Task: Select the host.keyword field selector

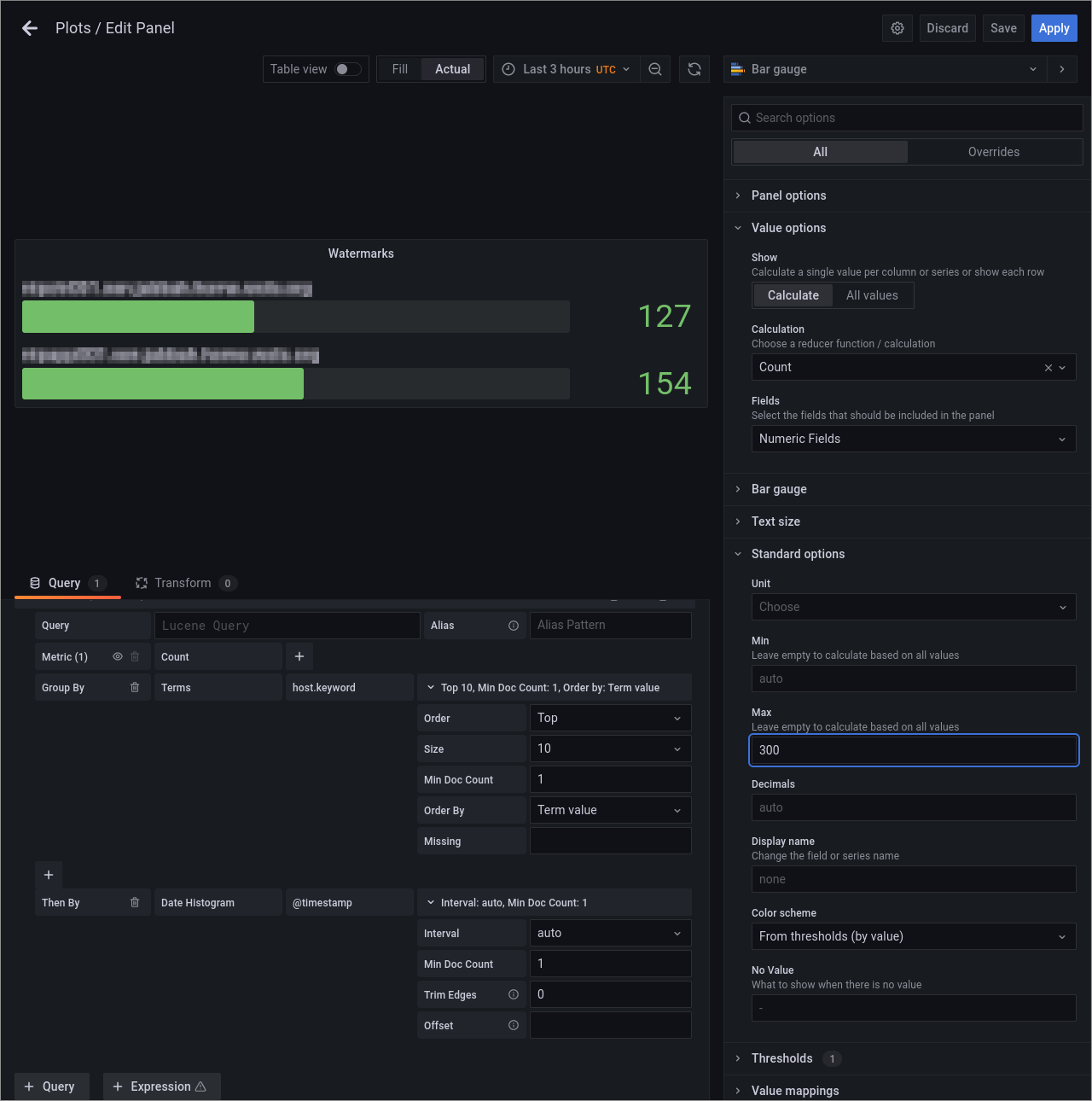Action: point(350,687)
